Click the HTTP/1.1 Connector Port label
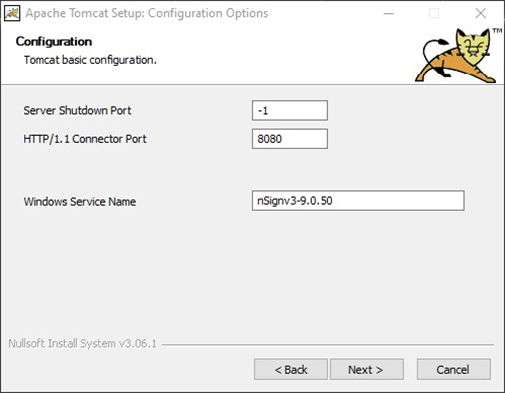This screenshot has width=505, height=393. click(x=85, y=139)
